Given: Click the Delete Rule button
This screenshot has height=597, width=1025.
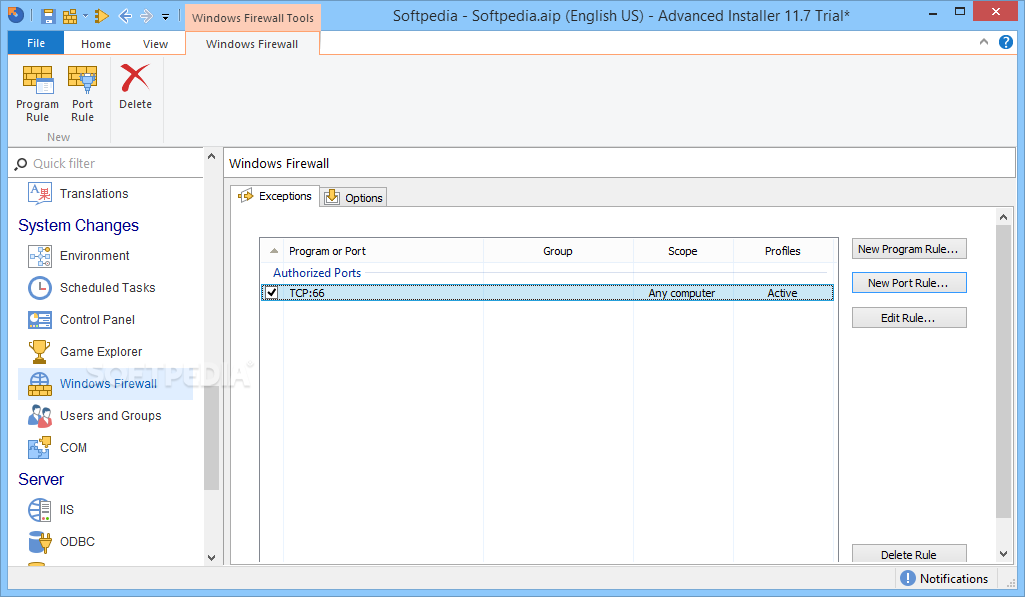Looking at the screenshot, I should pos(909,554).
